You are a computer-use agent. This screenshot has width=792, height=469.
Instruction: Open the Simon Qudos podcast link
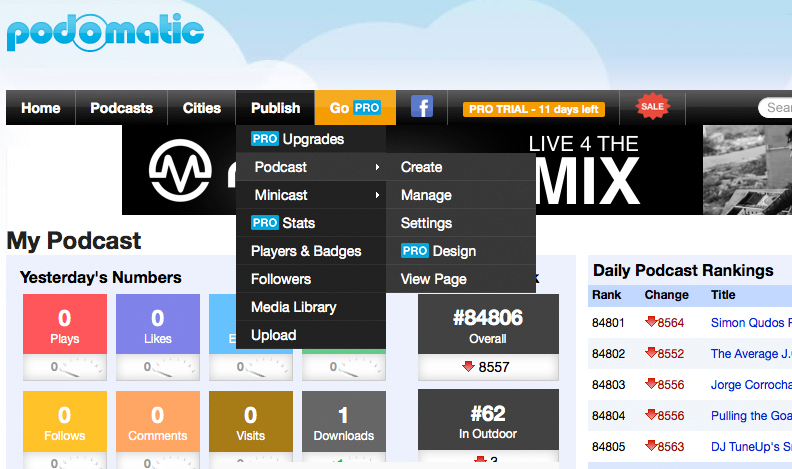[x=751, y=323]
